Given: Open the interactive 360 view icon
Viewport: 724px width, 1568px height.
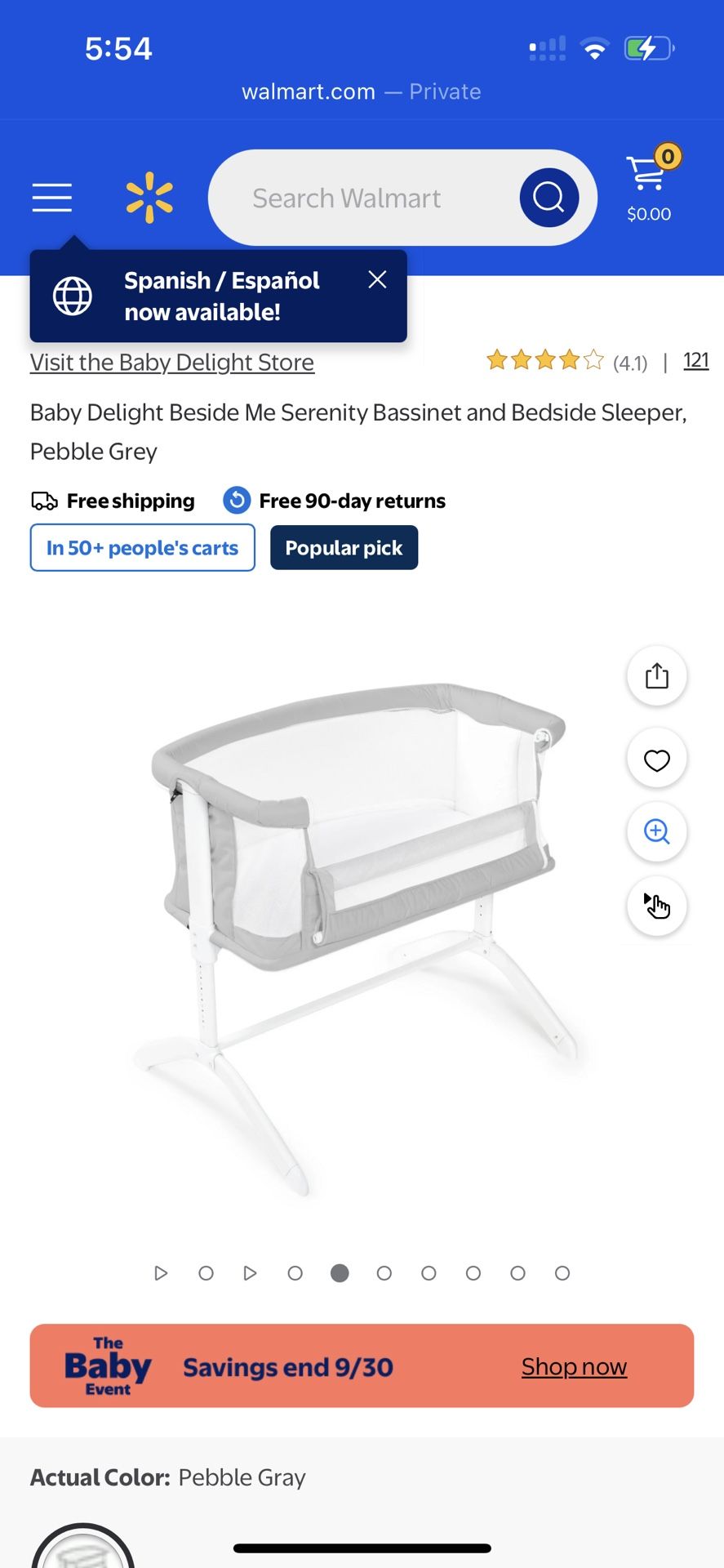Looking at the screenshot, I should [x=656, y=906].
